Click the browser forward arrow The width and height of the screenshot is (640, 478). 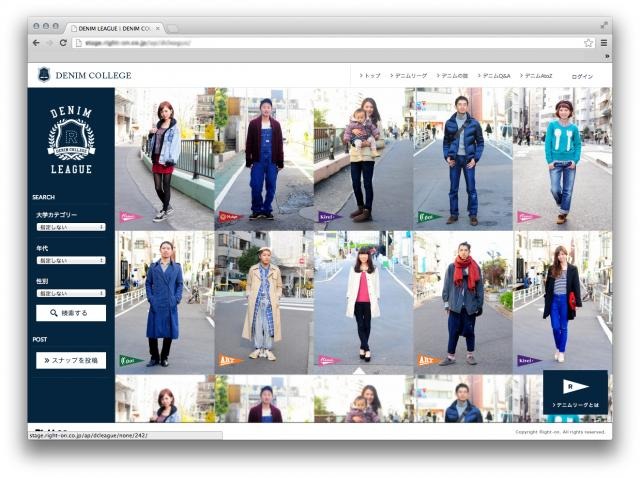coord(50,43)
